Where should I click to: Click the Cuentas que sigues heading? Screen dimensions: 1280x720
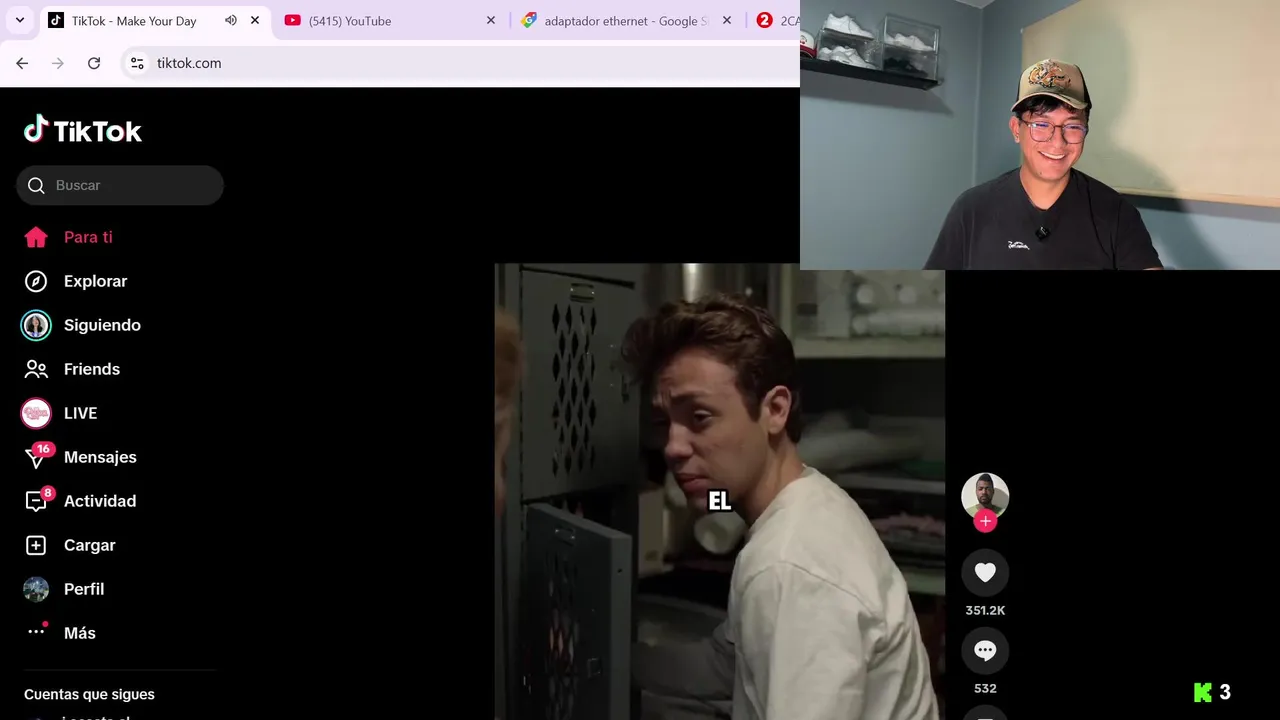click(x=89, y=694)
